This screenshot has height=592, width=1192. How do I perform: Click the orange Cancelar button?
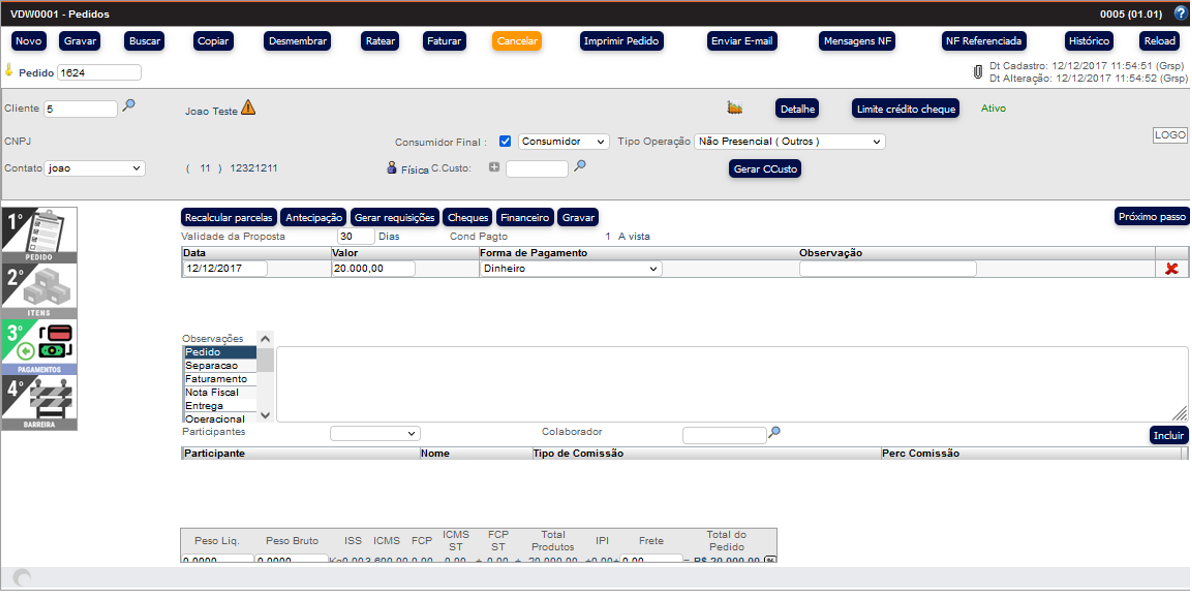(x=516, y=41)
